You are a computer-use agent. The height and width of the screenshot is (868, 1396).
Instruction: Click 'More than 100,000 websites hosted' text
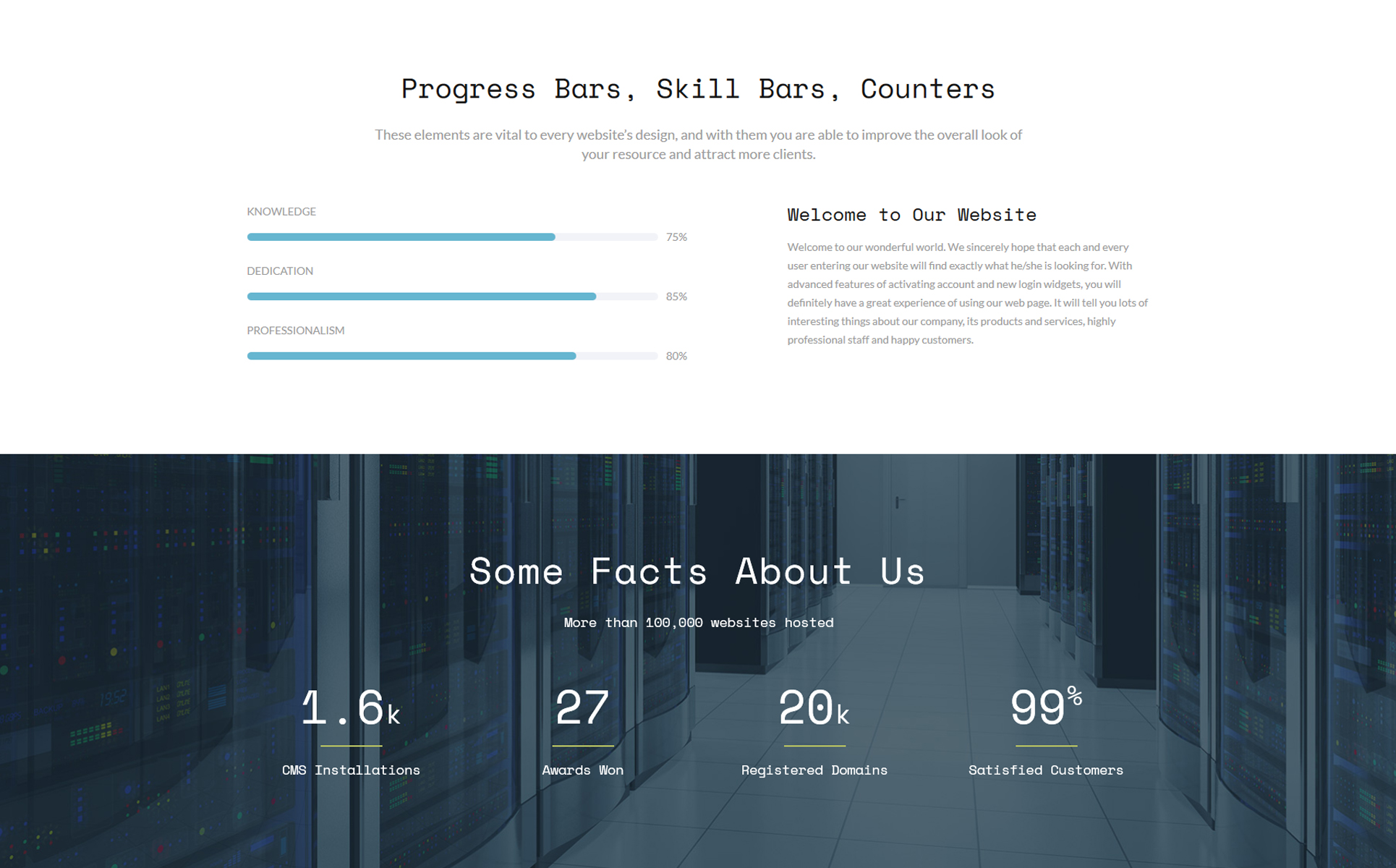pyautogui.click(x=699, y=623)
